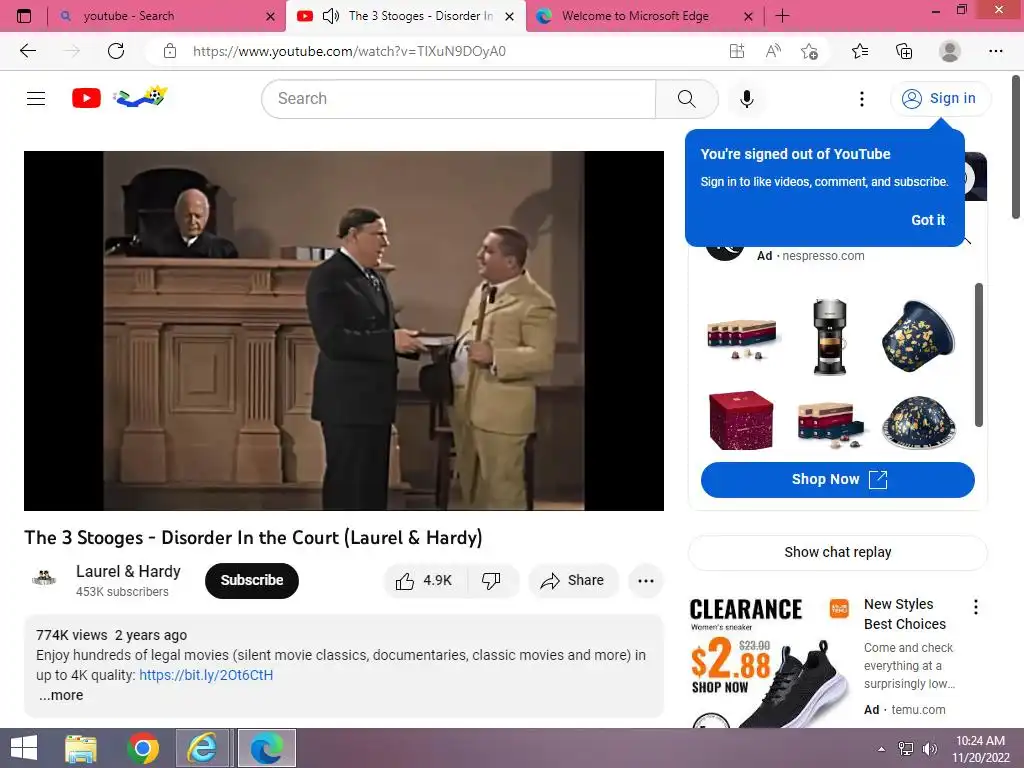Open Laurel & Hardy channel name
Image resolution: width=1024 pixels, height=768 pixels.
(x=128, y=571)
